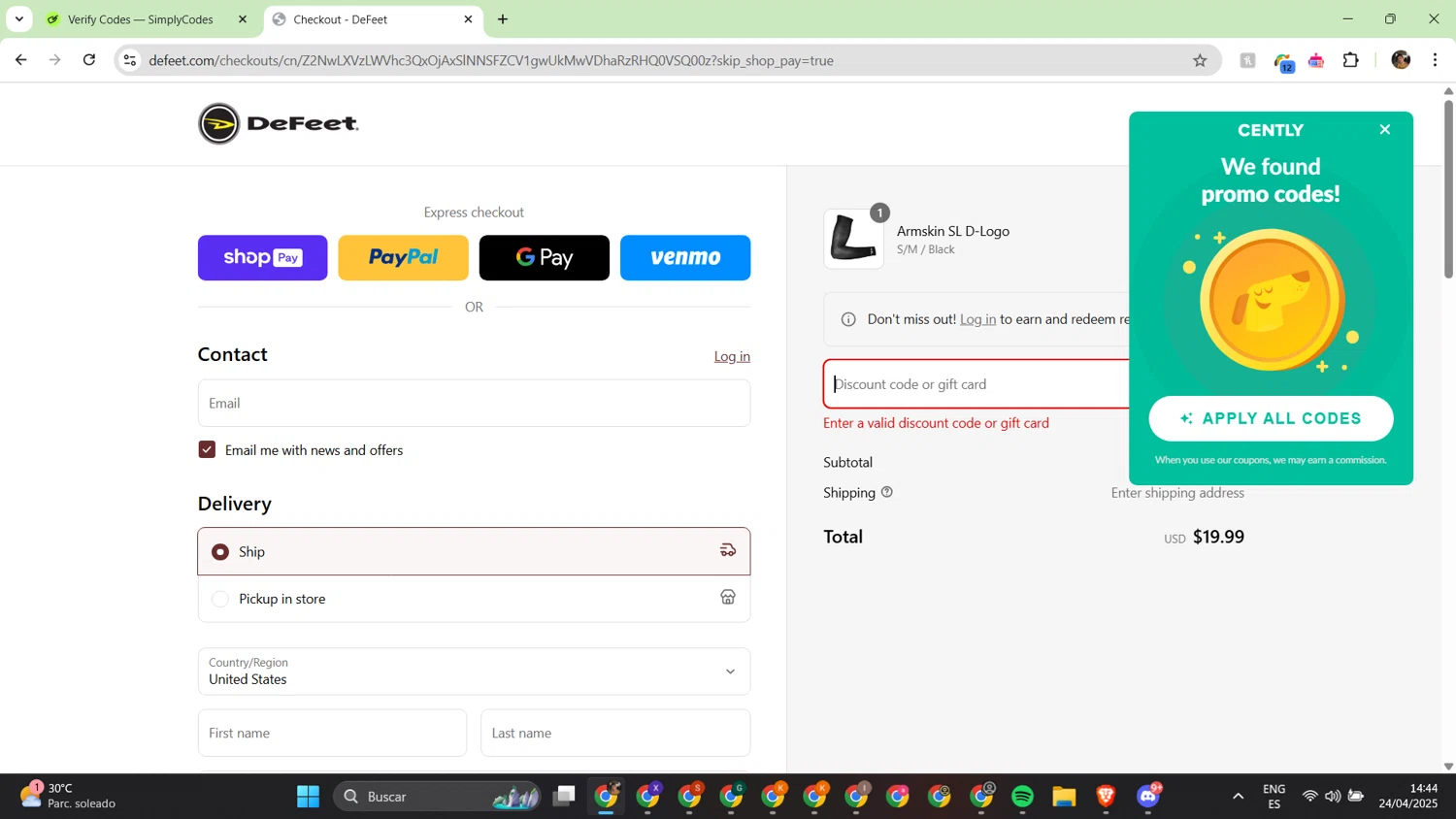1456x819 pixels.
Task: Uncheck Email me with news and offers
Action: [207, 449]
